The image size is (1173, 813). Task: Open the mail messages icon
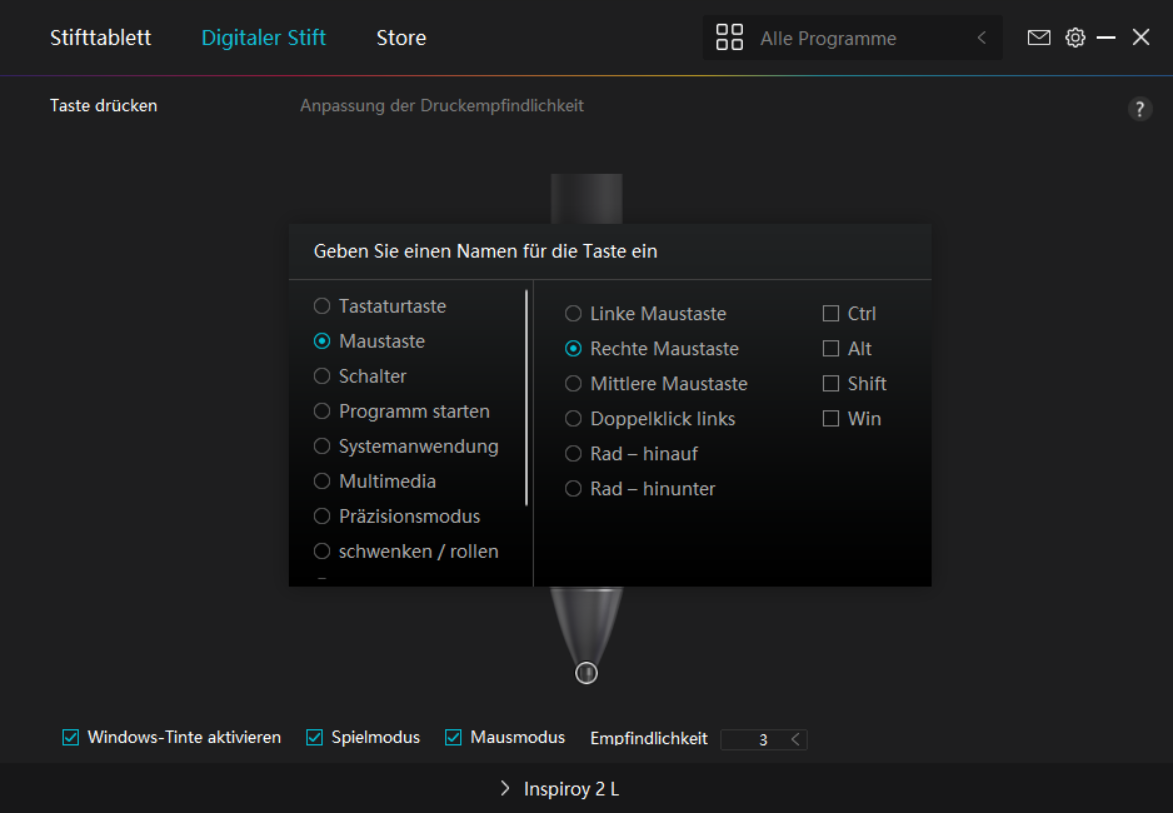pyautogui.click(x=1039, y=38)
